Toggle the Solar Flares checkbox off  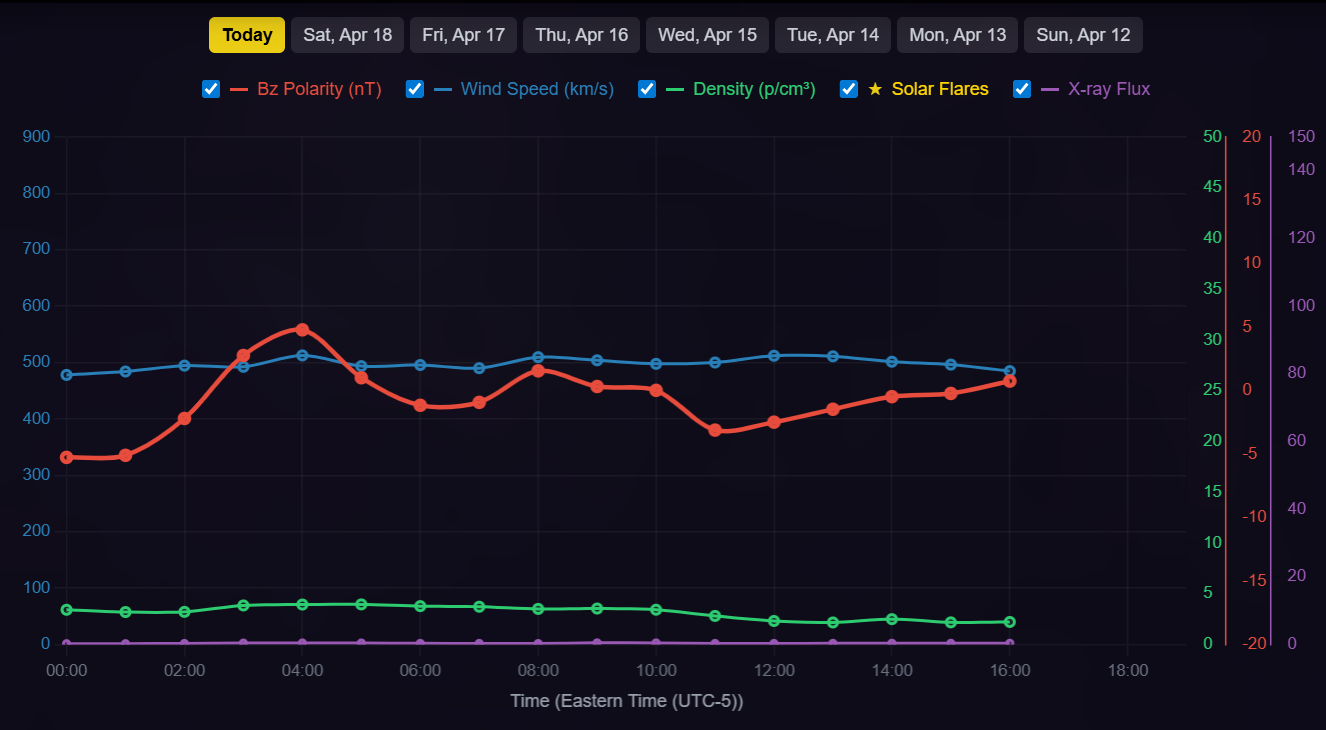[848, 89]
